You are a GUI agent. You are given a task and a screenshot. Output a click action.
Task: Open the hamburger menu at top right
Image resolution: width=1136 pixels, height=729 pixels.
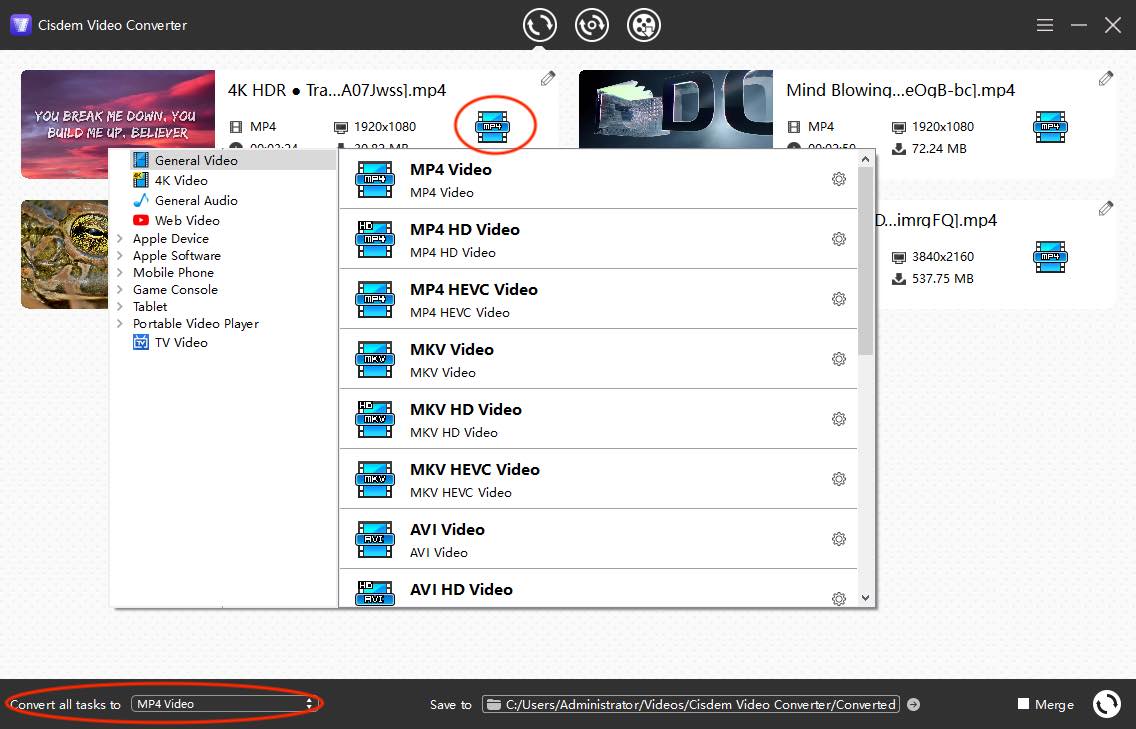pos(1044,25)
